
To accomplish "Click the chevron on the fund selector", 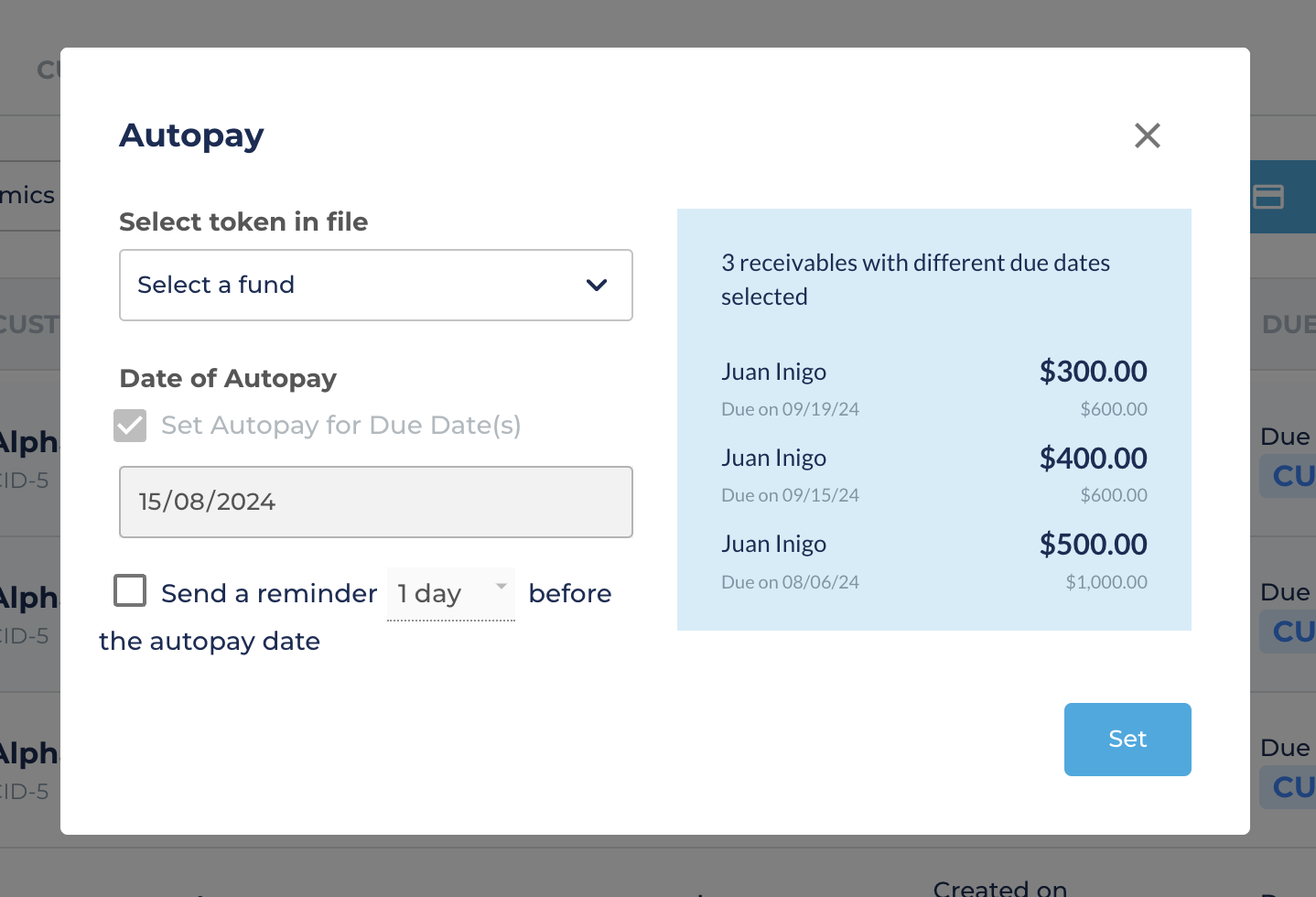I will pos(596,286).
